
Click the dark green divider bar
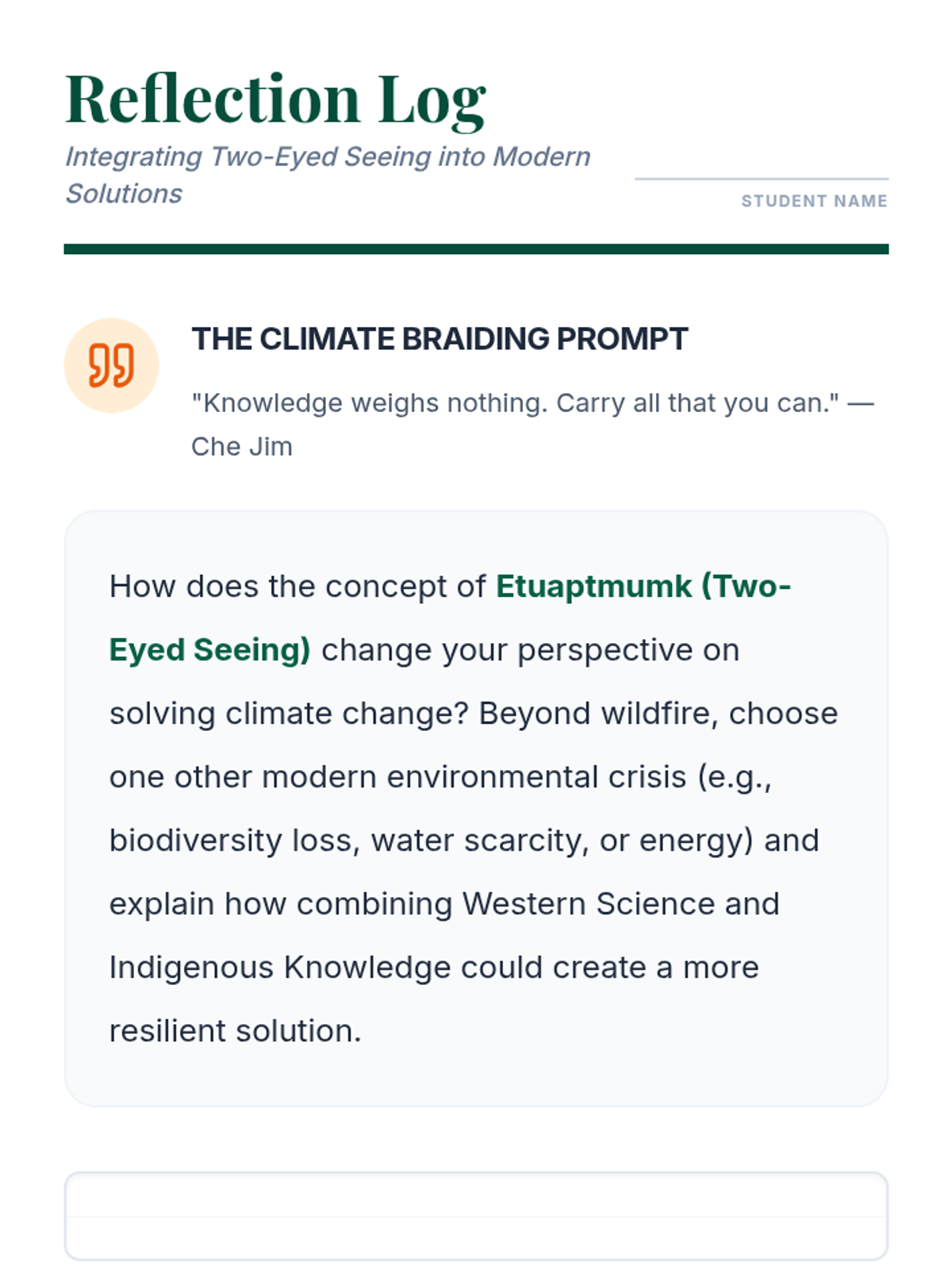tap(476, 249)
